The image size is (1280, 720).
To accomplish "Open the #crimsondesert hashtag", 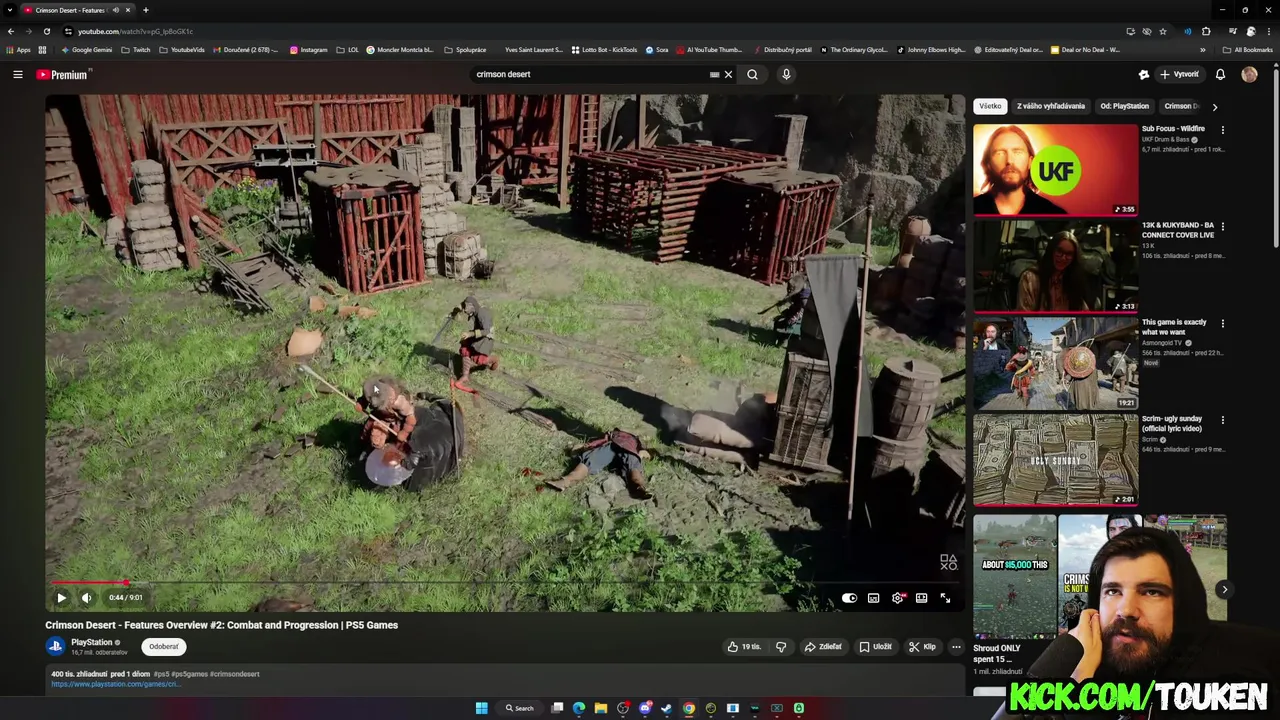I will click(x=234, y=674).
